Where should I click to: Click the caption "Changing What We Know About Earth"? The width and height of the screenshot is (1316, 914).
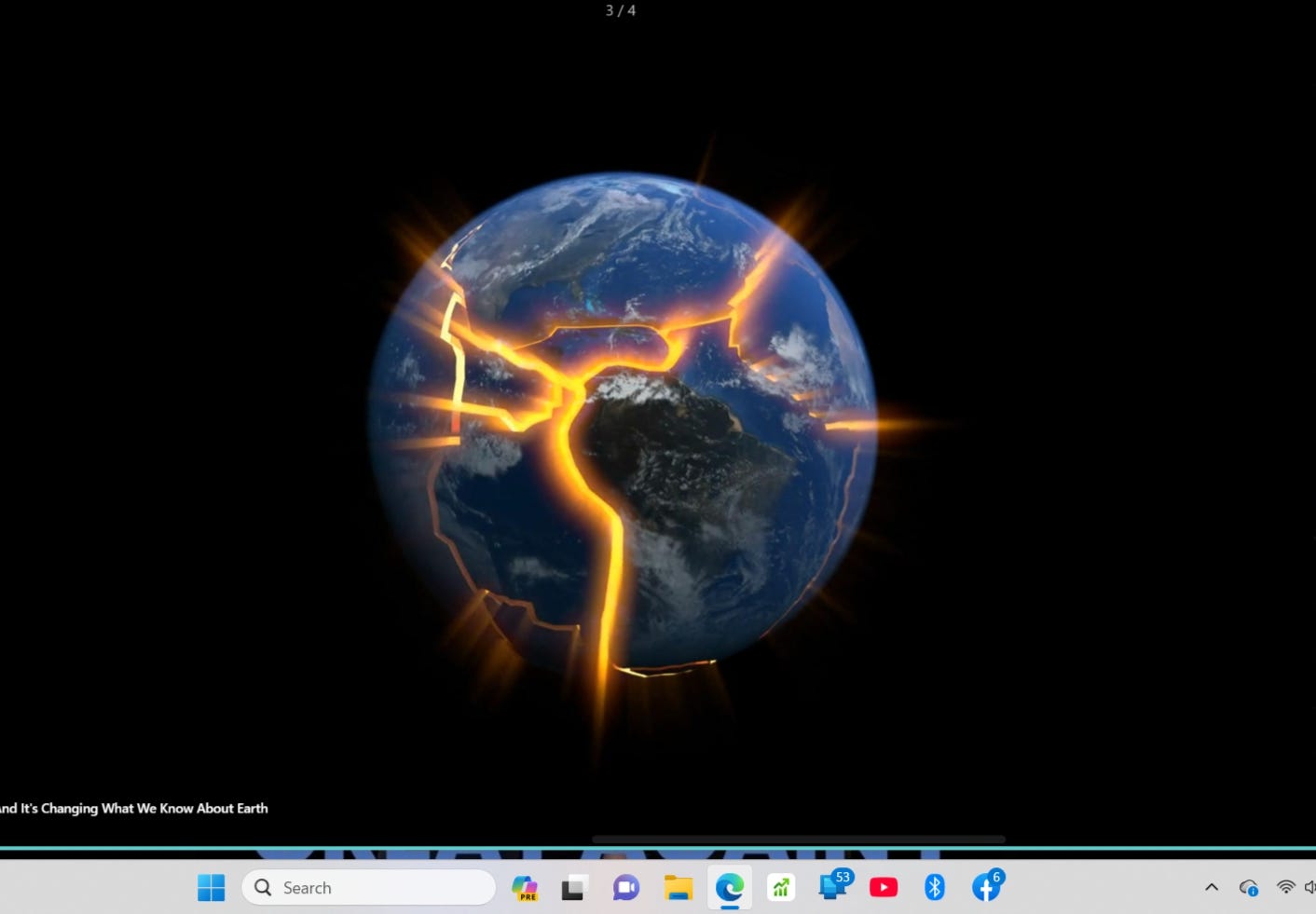point(155,809)
